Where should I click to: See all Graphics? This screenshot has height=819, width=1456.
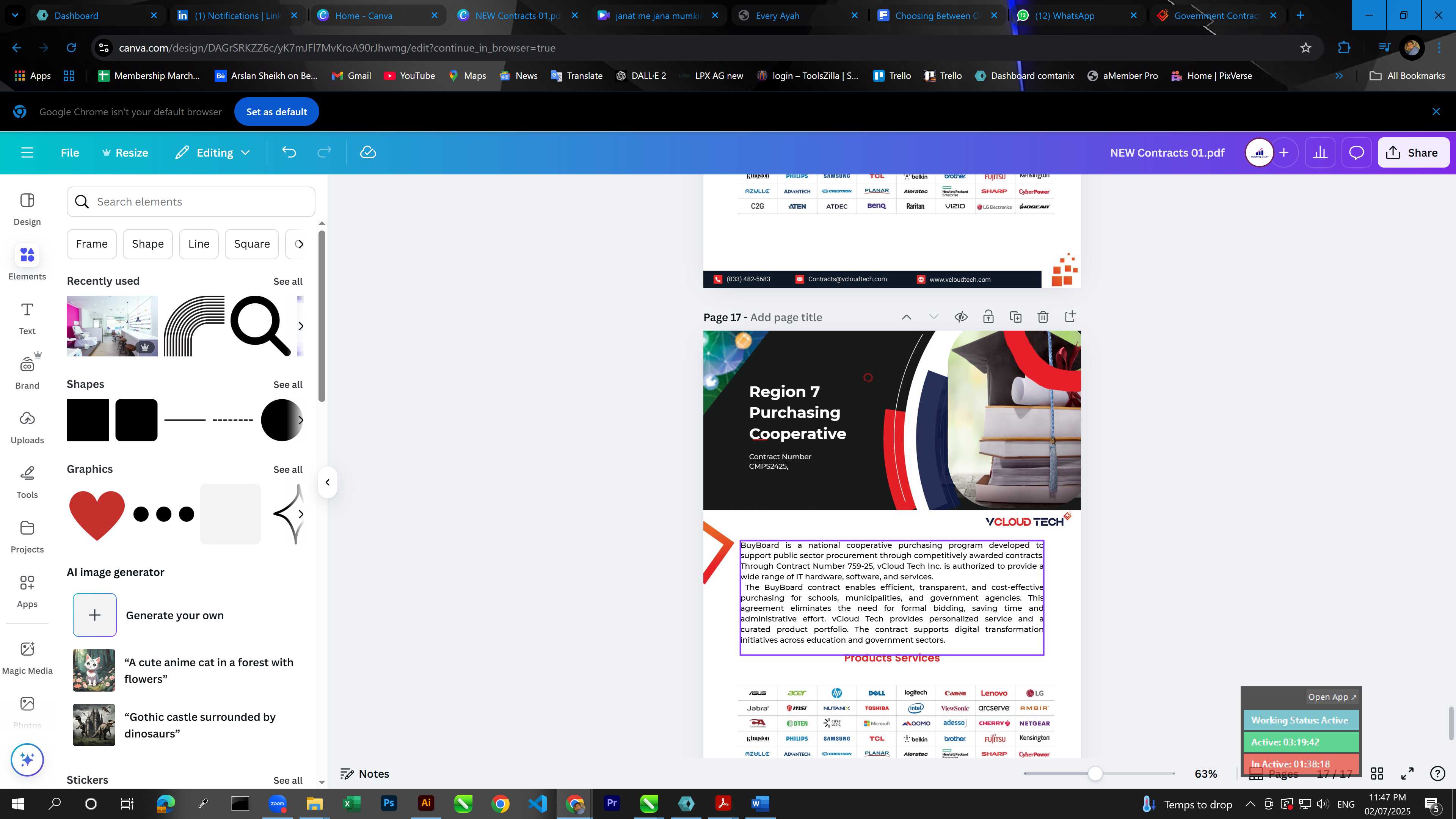pos(288,469)
